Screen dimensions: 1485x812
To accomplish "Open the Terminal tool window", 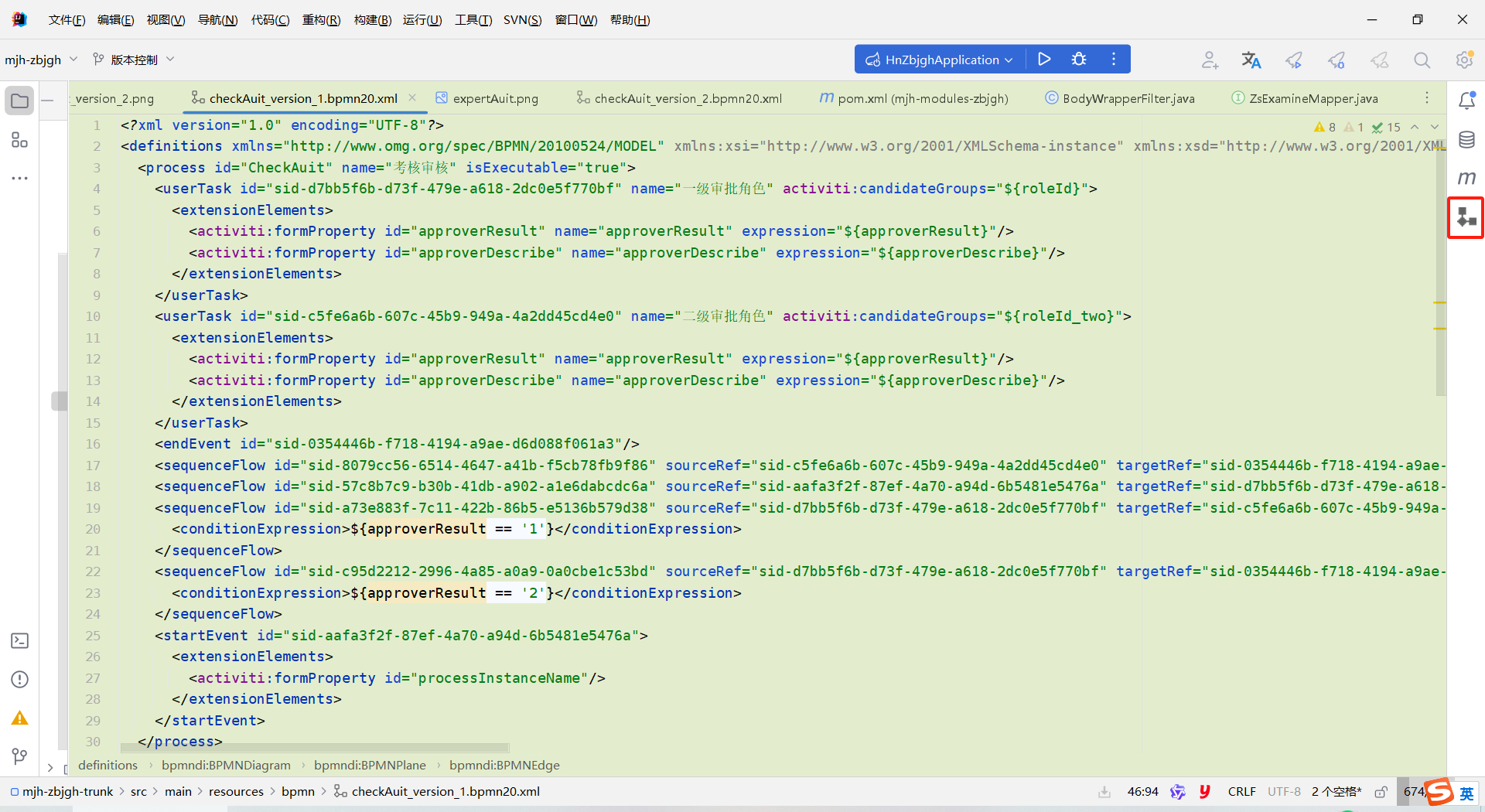I will (19, 640).
